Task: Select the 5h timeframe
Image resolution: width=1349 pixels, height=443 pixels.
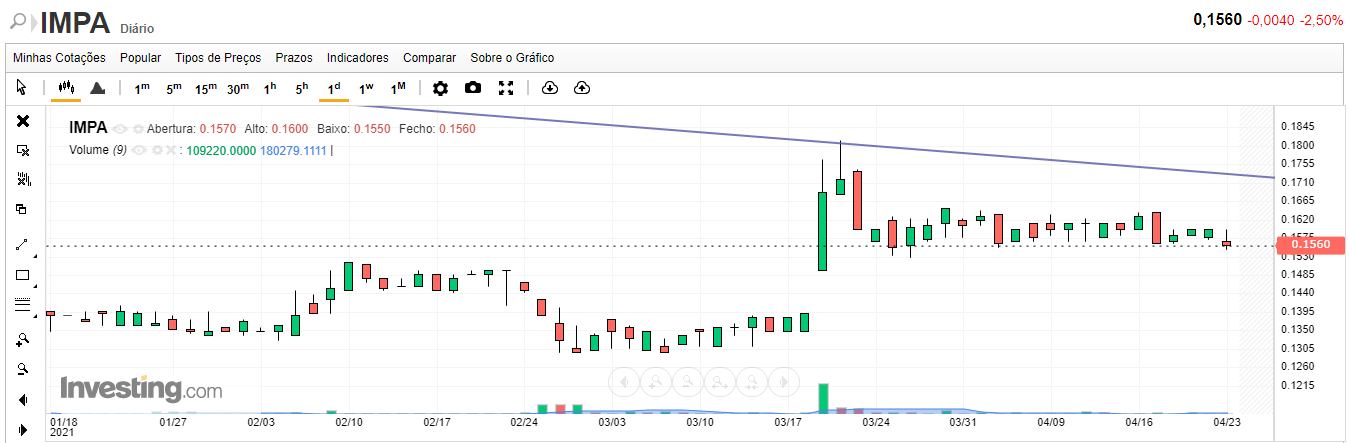Action: pos(302,88)
